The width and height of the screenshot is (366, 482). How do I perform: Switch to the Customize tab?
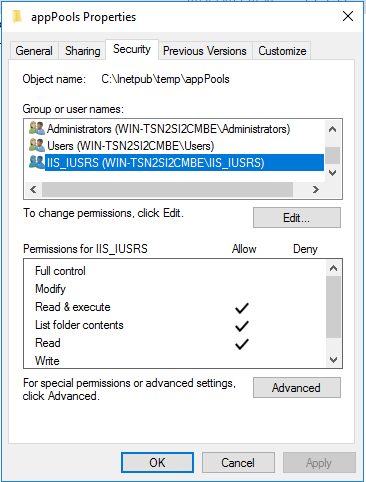(282, 51)
